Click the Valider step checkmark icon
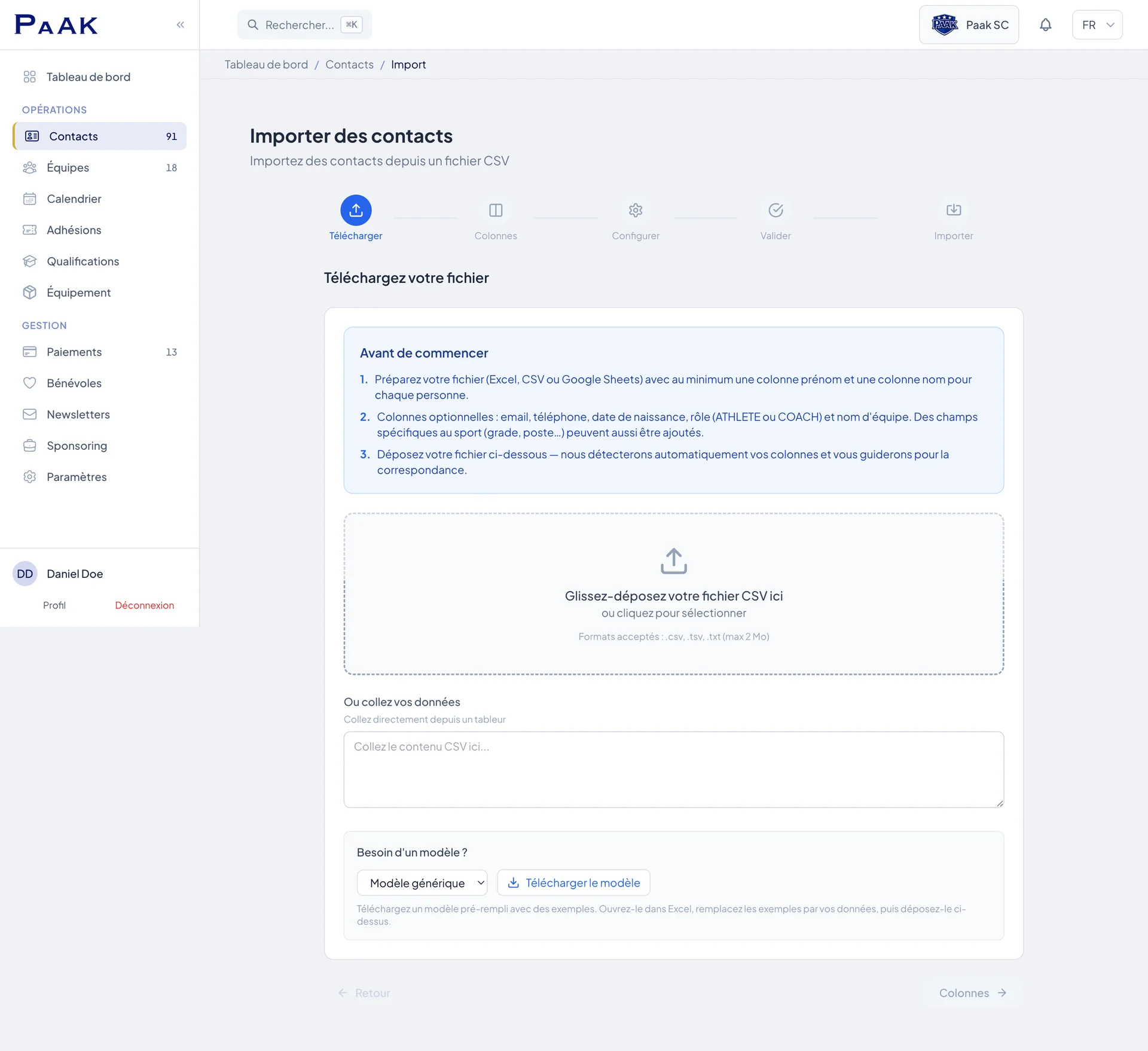The width and height of the screenshot is (1148, 1051). pyautogui.click(x=775, y=210)
